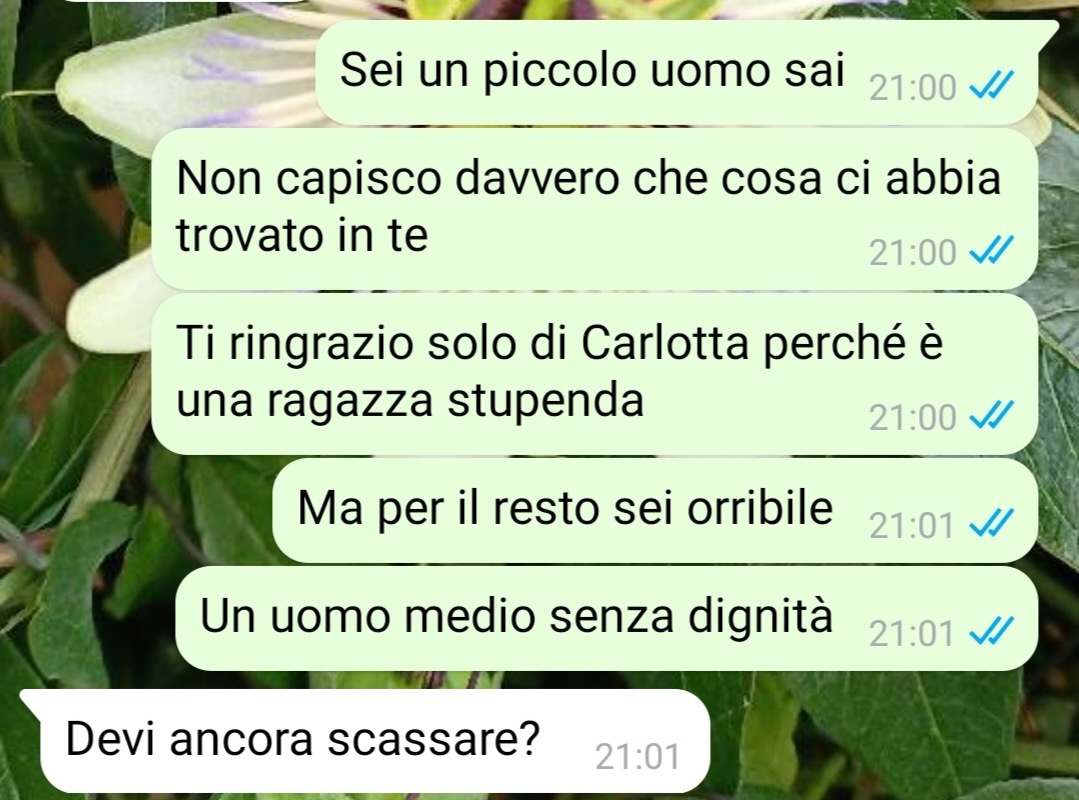Tap the word 'Carlotta' in the message
1079x800 pixels.
(665, 342)
